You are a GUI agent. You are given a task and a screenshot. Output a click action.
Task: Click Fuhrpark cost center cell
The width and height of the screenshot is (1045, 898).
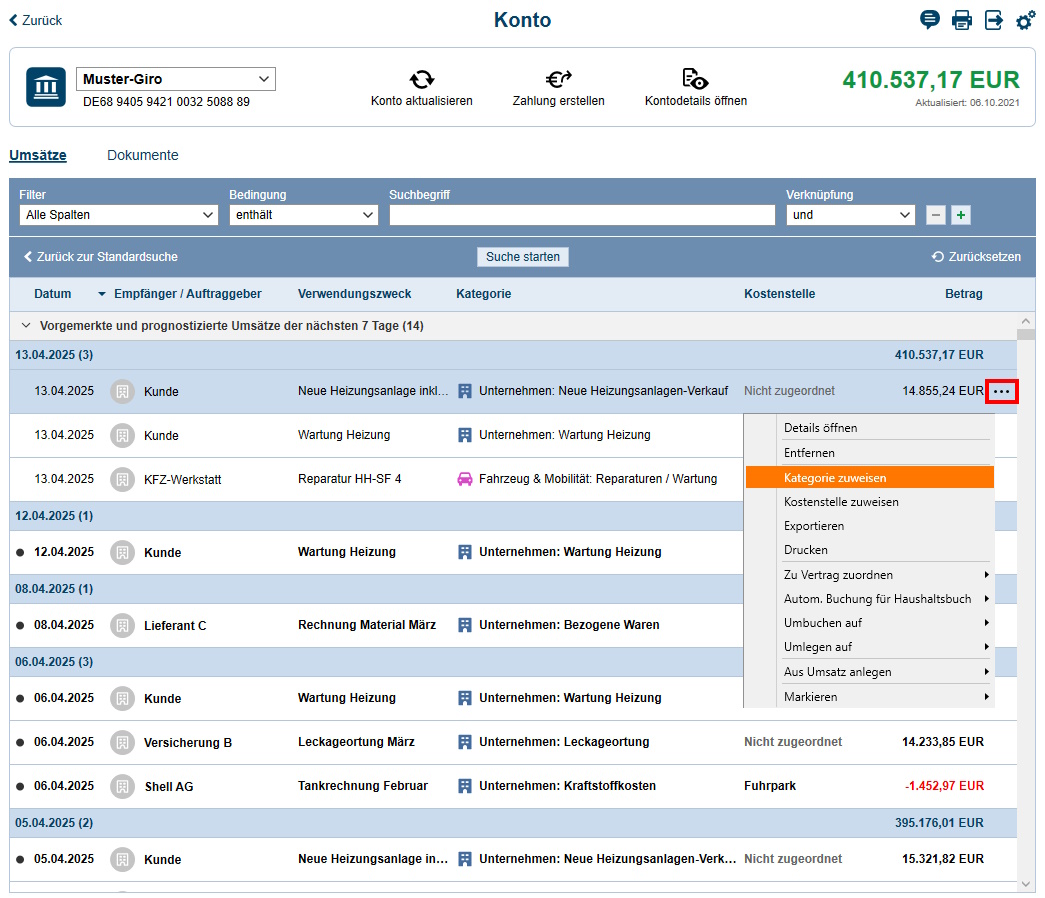click(x=770, y=786)
